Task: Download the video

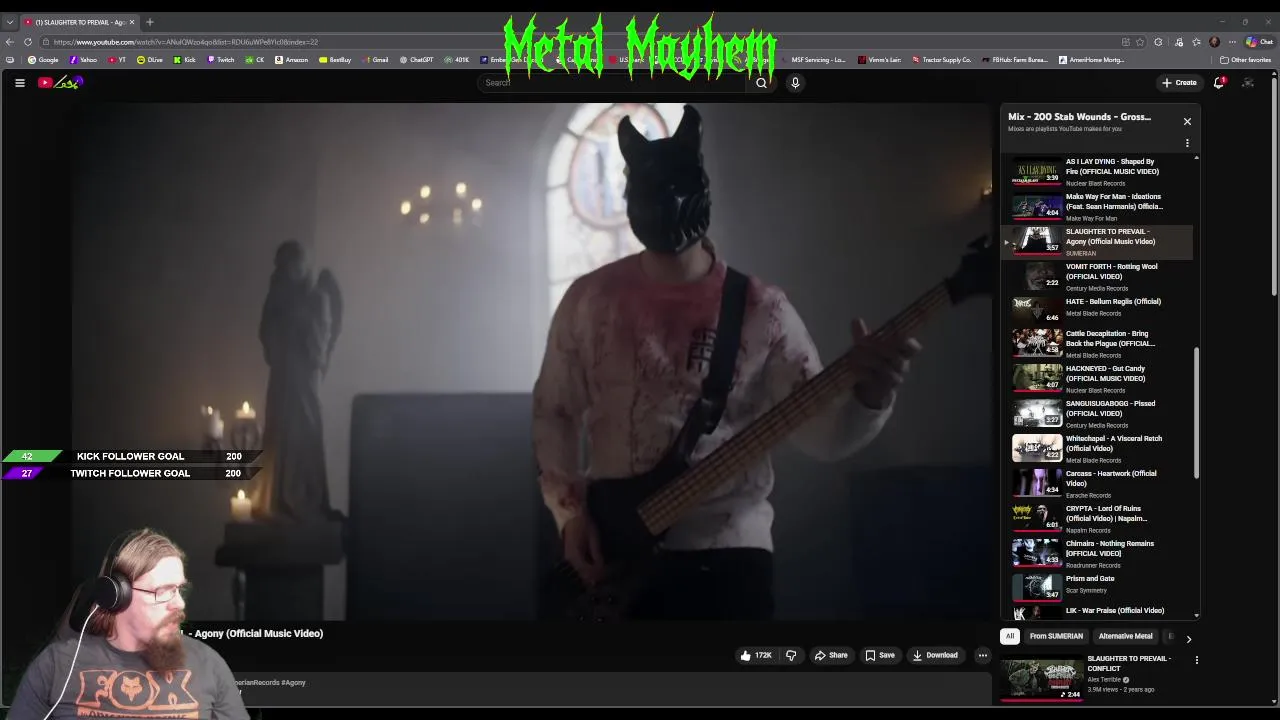Action: point(935,655)
